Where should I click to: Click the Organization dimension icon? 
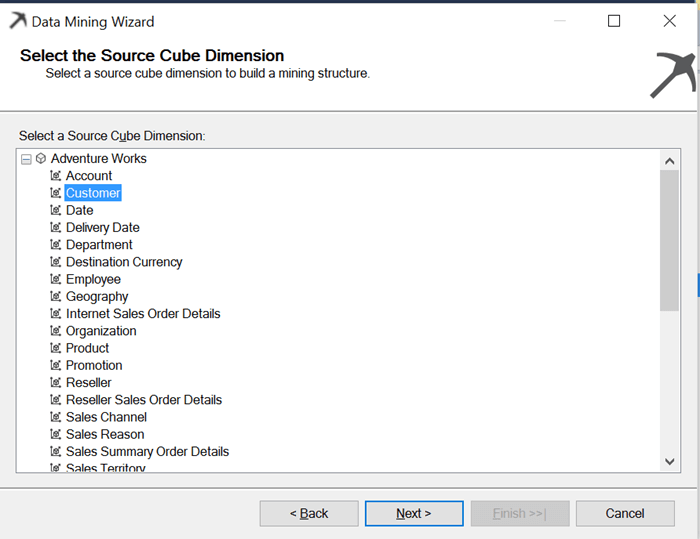55,330
